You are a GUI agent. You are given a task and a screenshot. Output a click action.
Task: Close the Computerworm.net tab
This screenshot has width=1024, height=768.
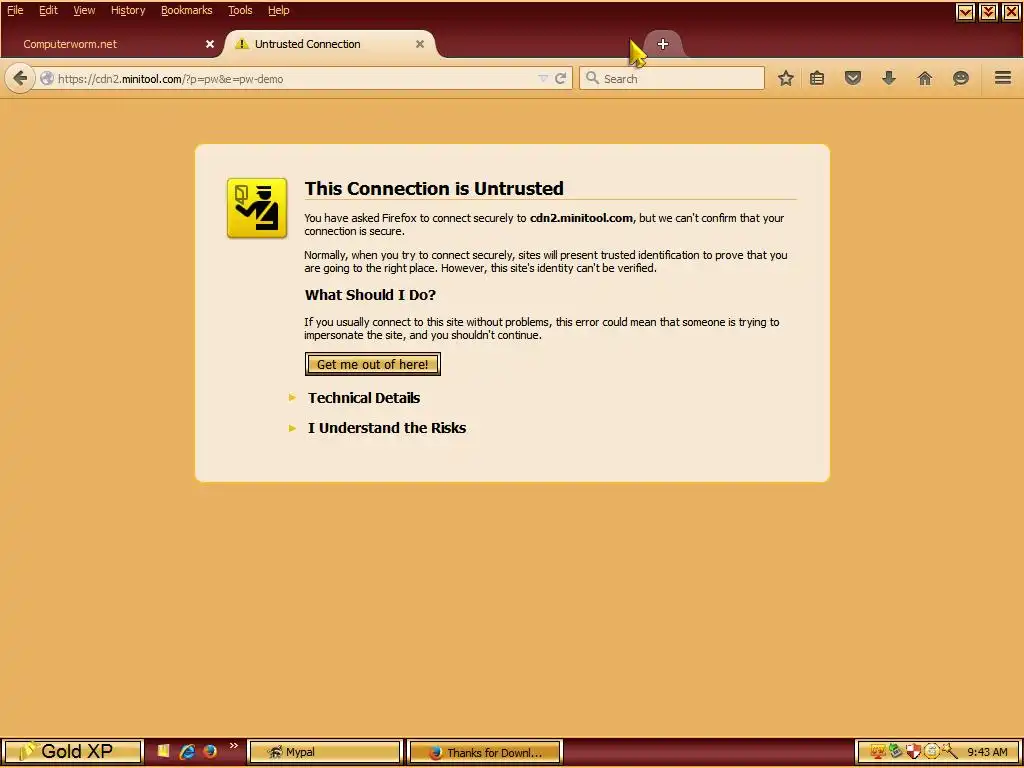[210, 44]
